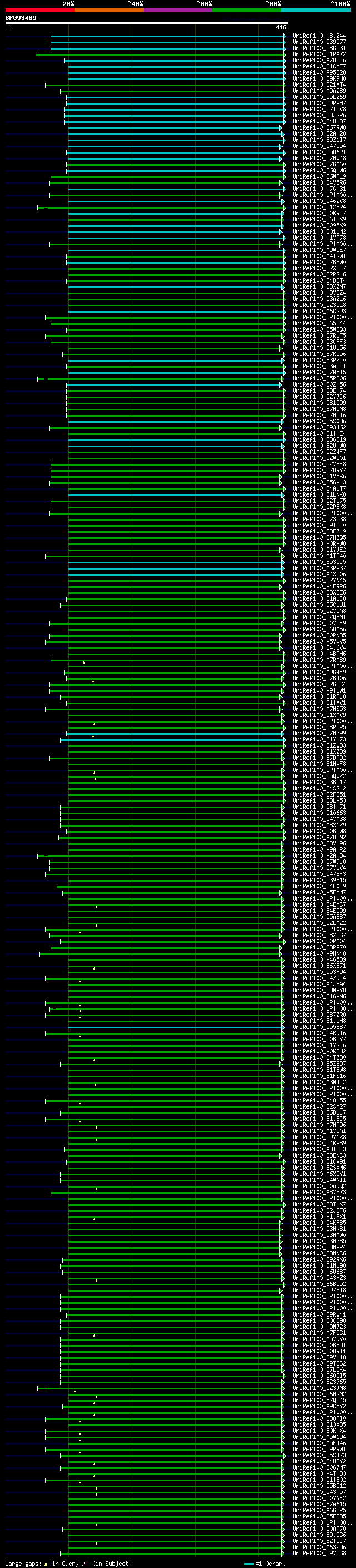Viewport: 356px width, 1568px height.
Task: Open hit UniRef100_A8J244
Action: point(319,36)
